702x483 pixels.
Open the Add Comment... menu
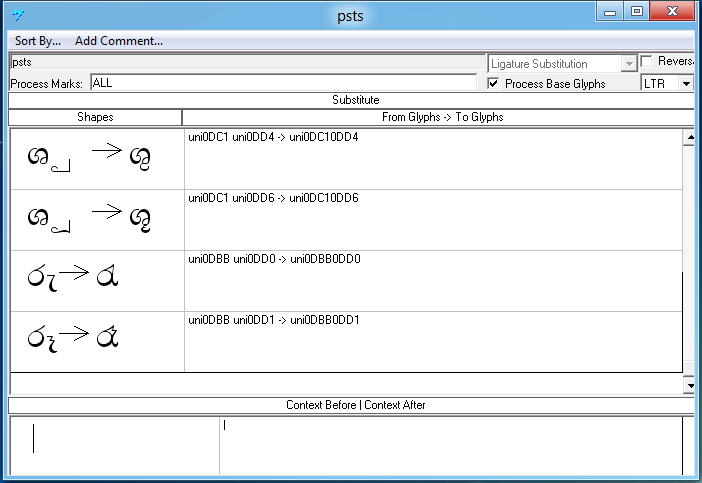click(x=119, y=41)
